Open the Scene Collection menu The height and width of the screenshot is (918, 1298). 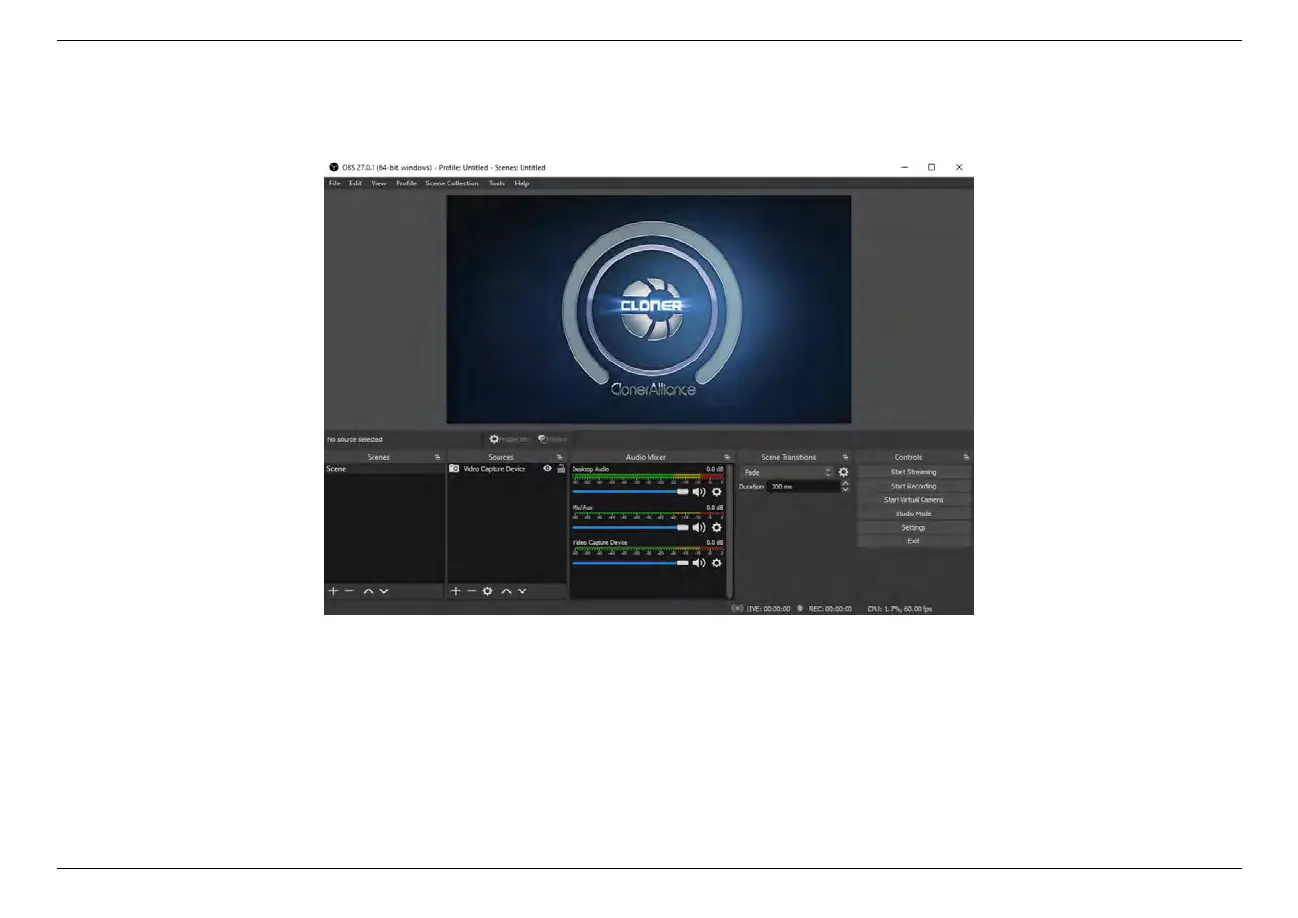click(452, 184)
